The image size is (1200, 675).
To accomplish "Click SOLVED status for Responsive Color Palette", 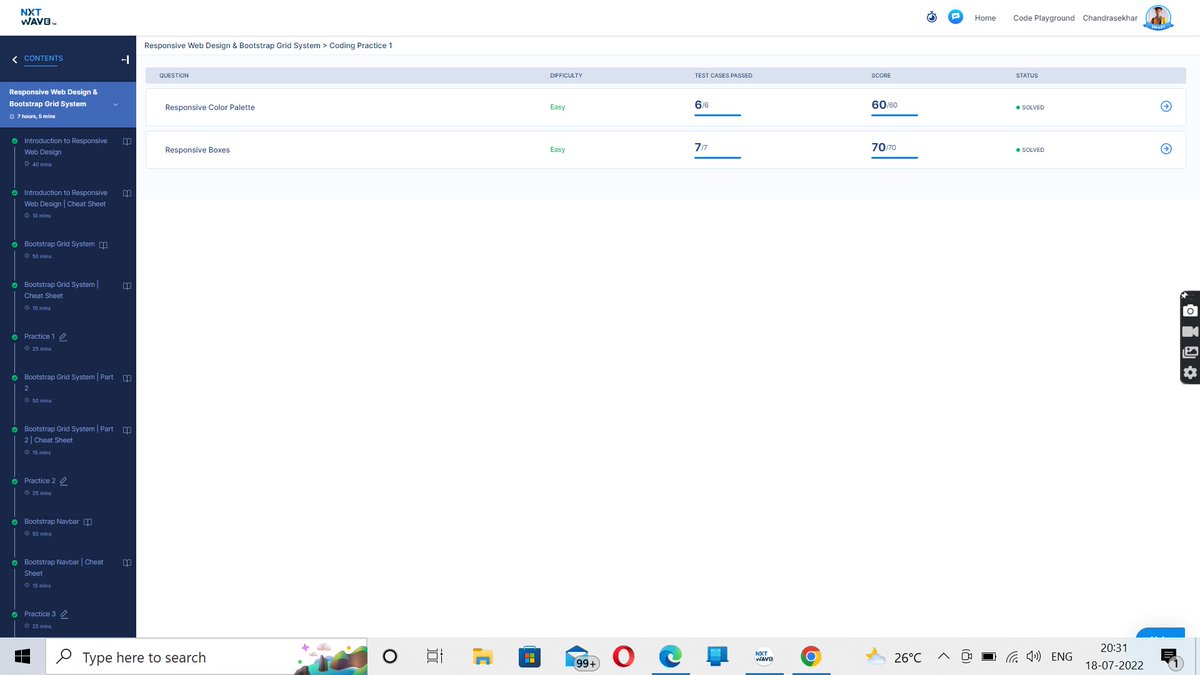I will (1030, 107).
